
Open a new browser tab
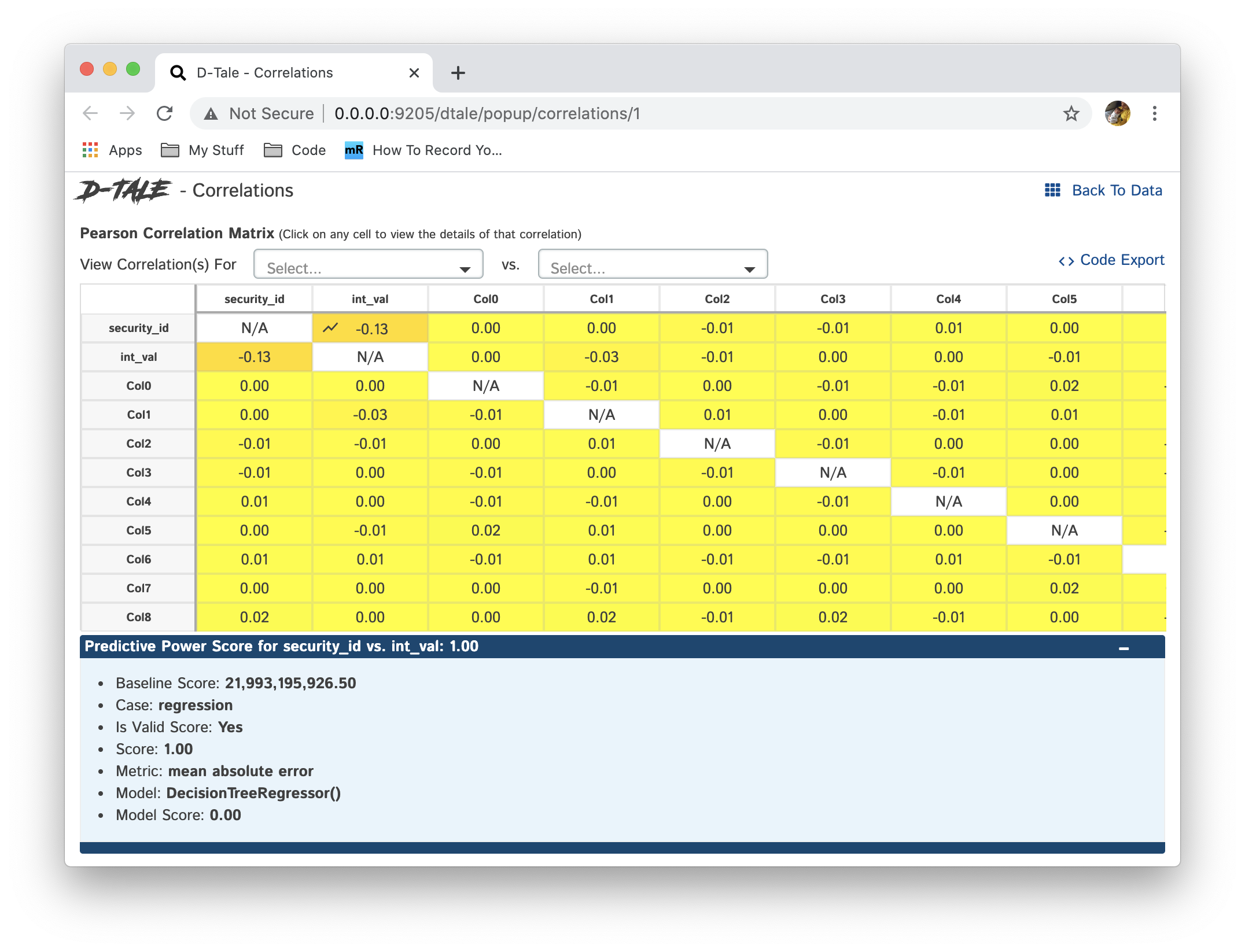coord(458,73)
